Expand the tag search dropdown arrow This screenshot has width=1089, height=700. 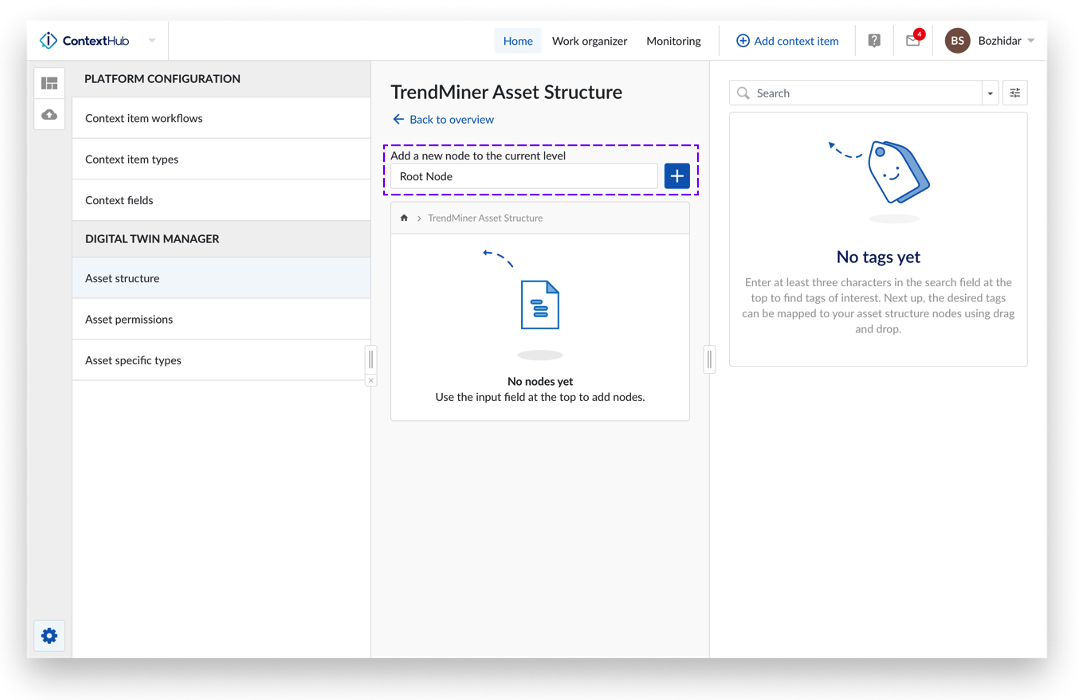990,93
